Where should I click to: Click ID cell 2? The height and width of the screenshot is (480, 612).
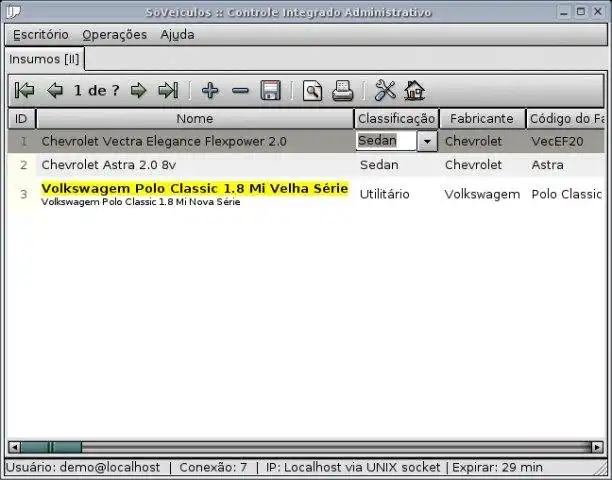[x=23, y=165]
